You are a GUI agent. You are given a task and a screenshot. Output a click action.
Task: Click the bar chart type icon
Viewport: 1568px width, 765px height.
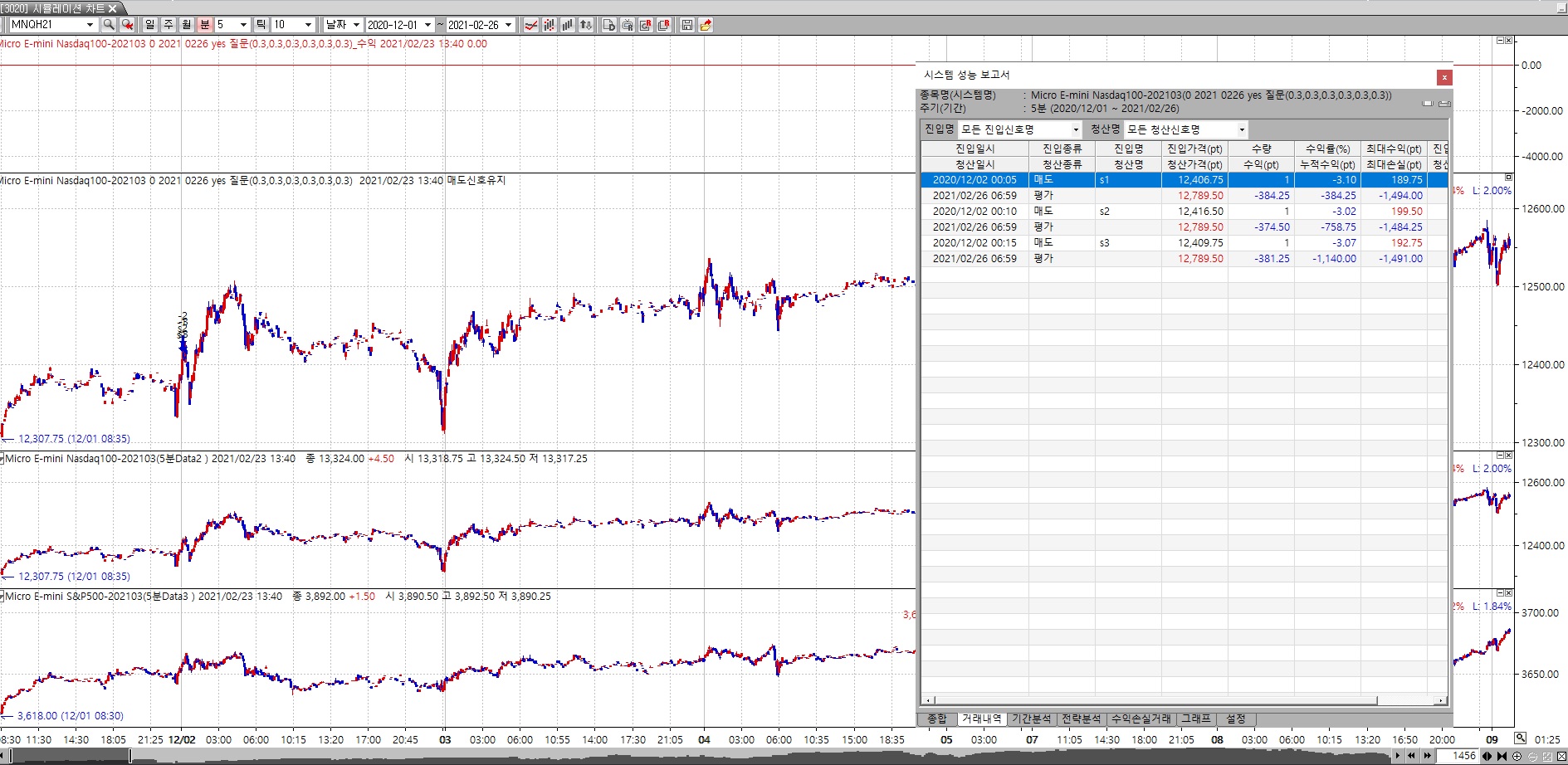coord(568,25)
